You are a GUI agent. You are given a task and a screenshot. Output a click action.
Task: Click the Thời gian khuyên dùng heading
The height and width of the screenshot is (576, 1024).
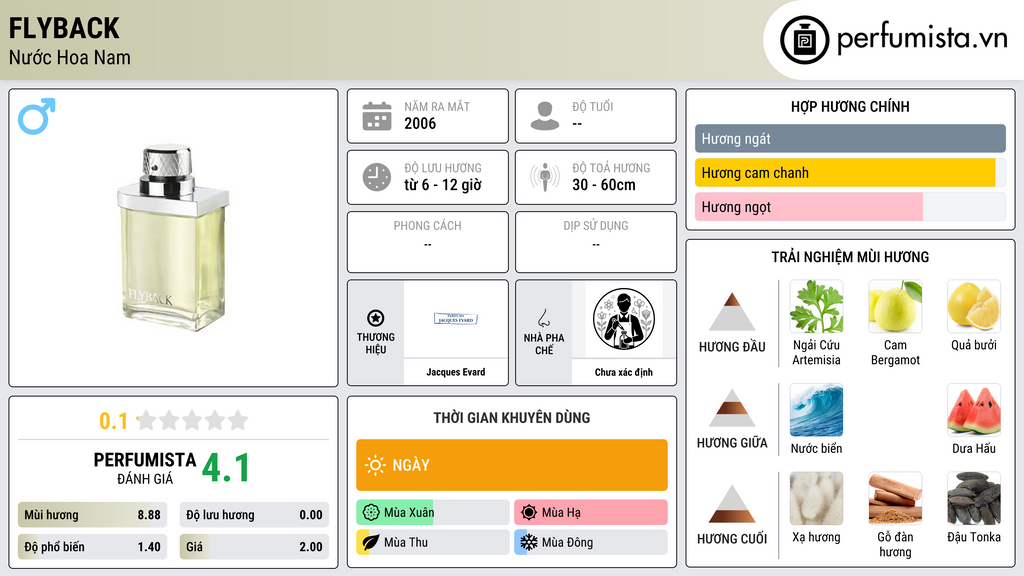coord(512,418)
